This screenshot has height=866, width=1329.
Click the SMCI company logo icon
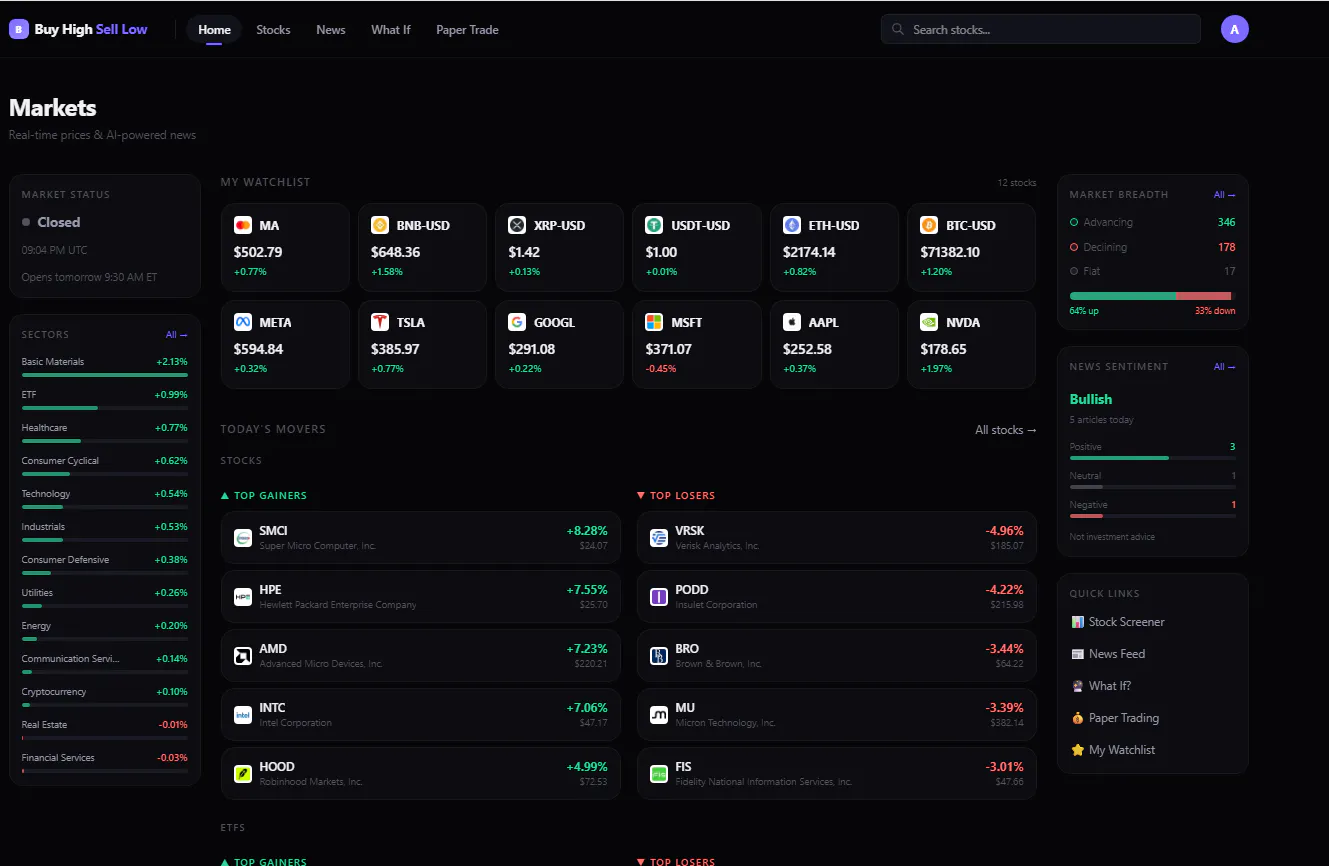(243, 538)
